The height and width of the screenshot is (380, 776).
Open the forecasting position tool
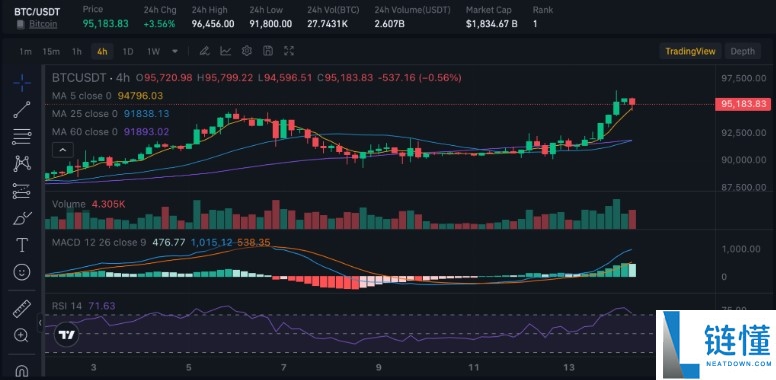[22, 190]
